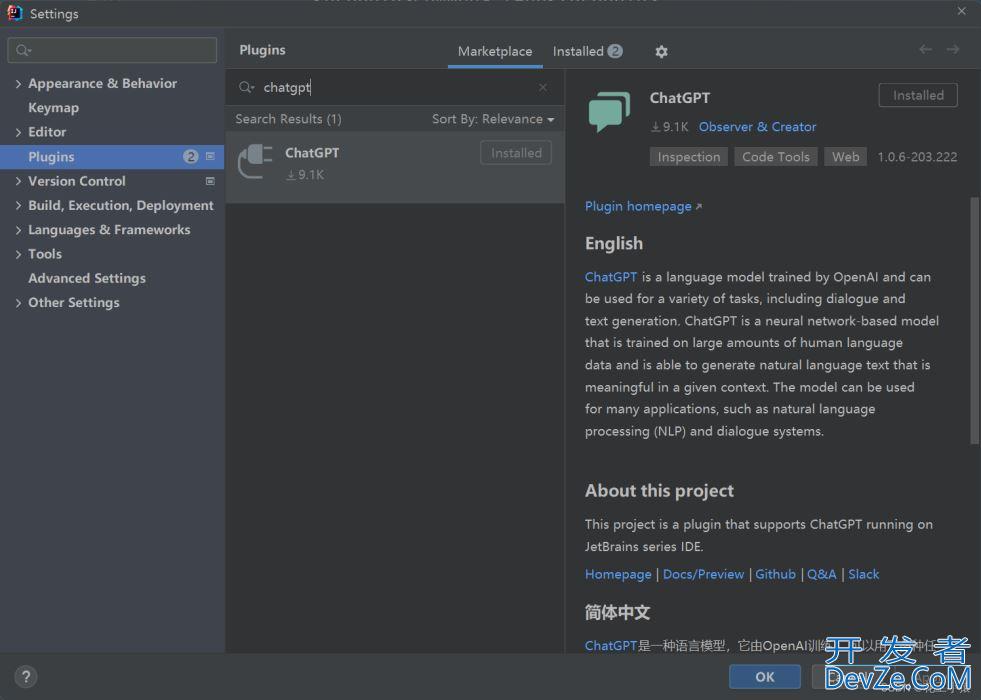Click version text 1.0.6-203.222
This screenshot has height=700, width=981.
coord(917,157)
